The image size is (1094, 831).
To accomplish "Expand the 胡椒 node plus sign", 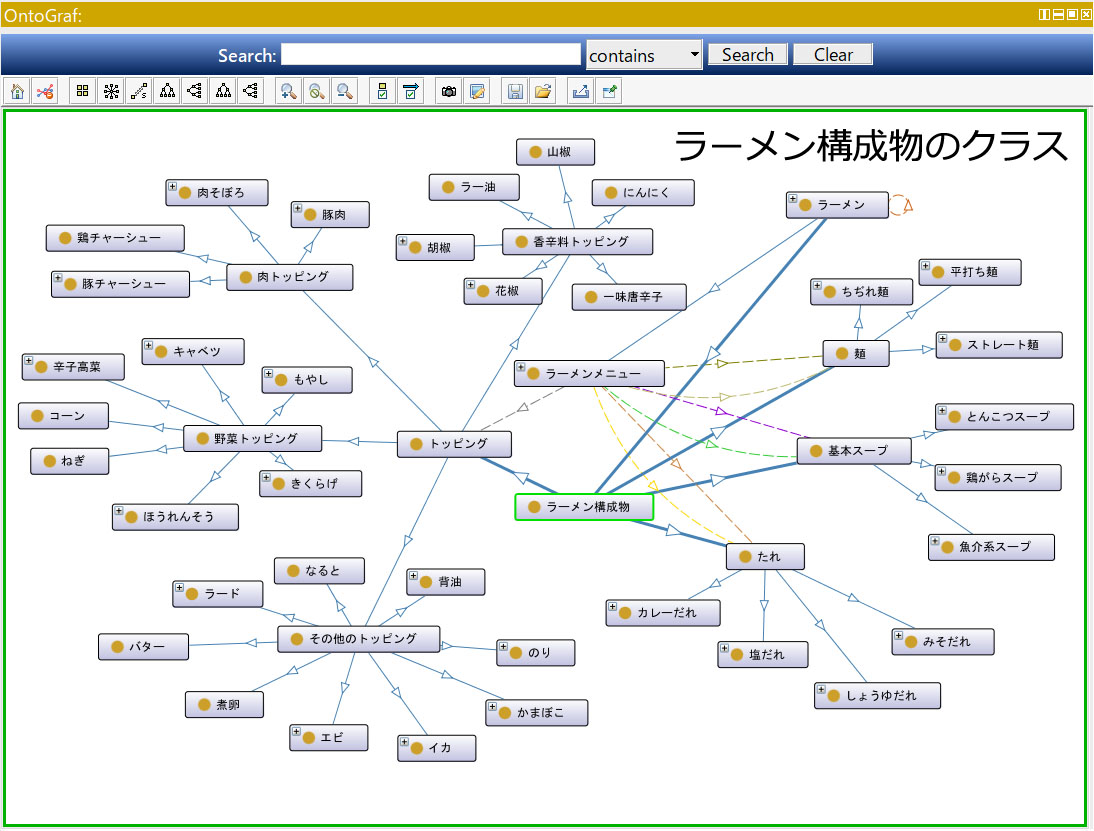I will [403, 241].
